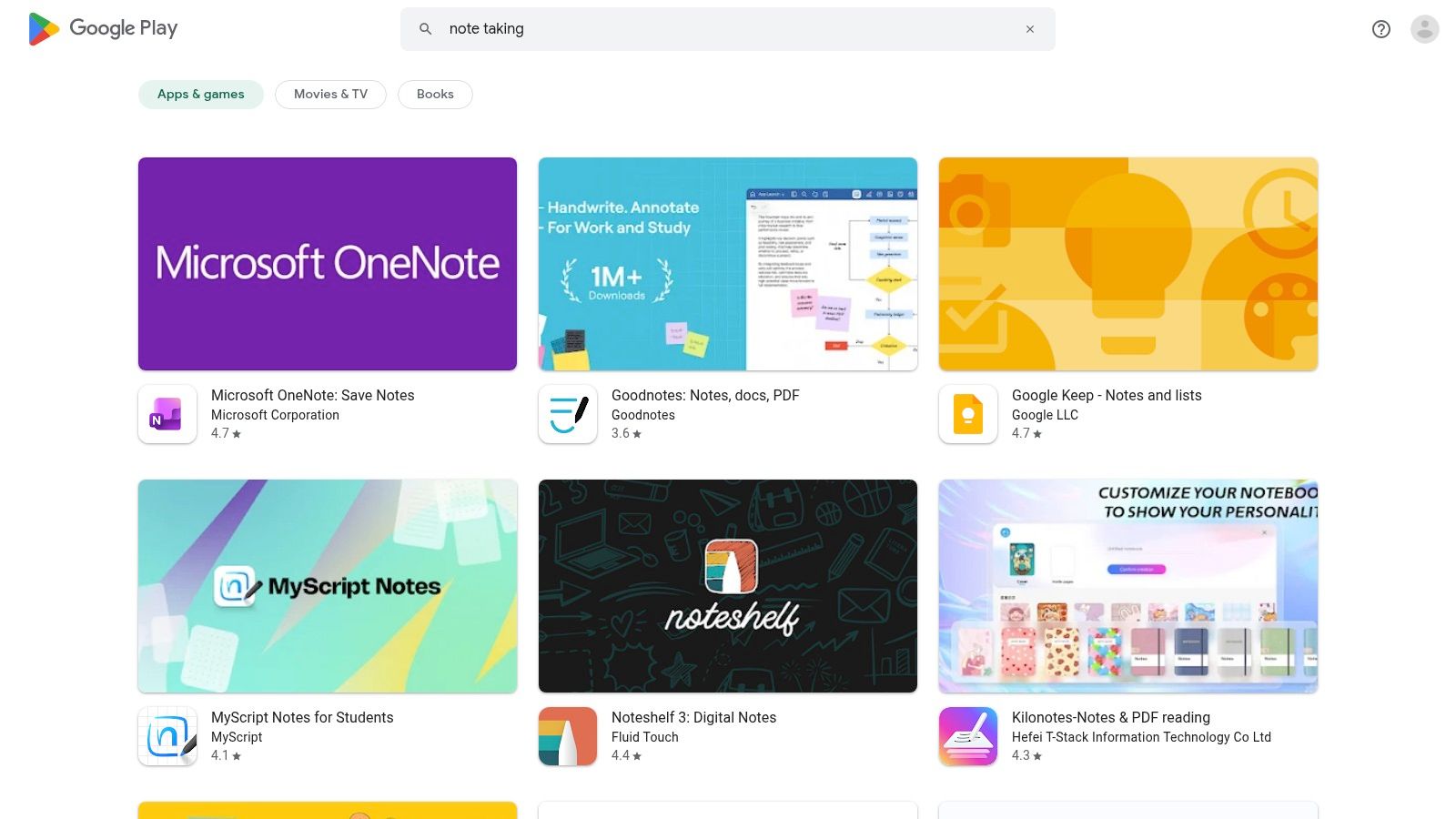Click the Kilonotes app icon
Screen dimensions: 1456x819
(x=968, y=736)
